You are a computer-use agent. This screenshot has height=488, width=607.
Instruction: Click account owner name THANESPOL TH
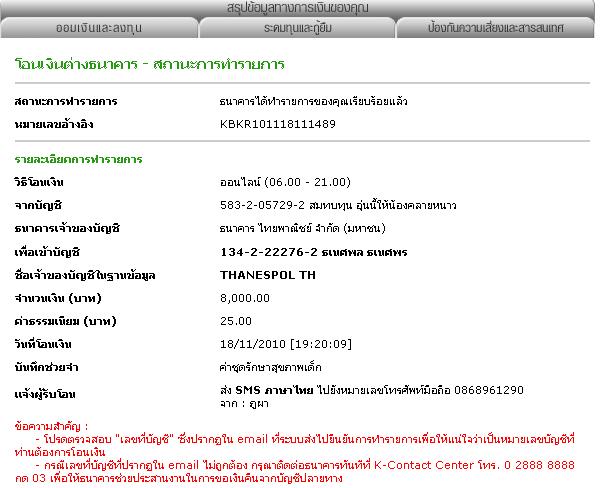pos(264,274)
